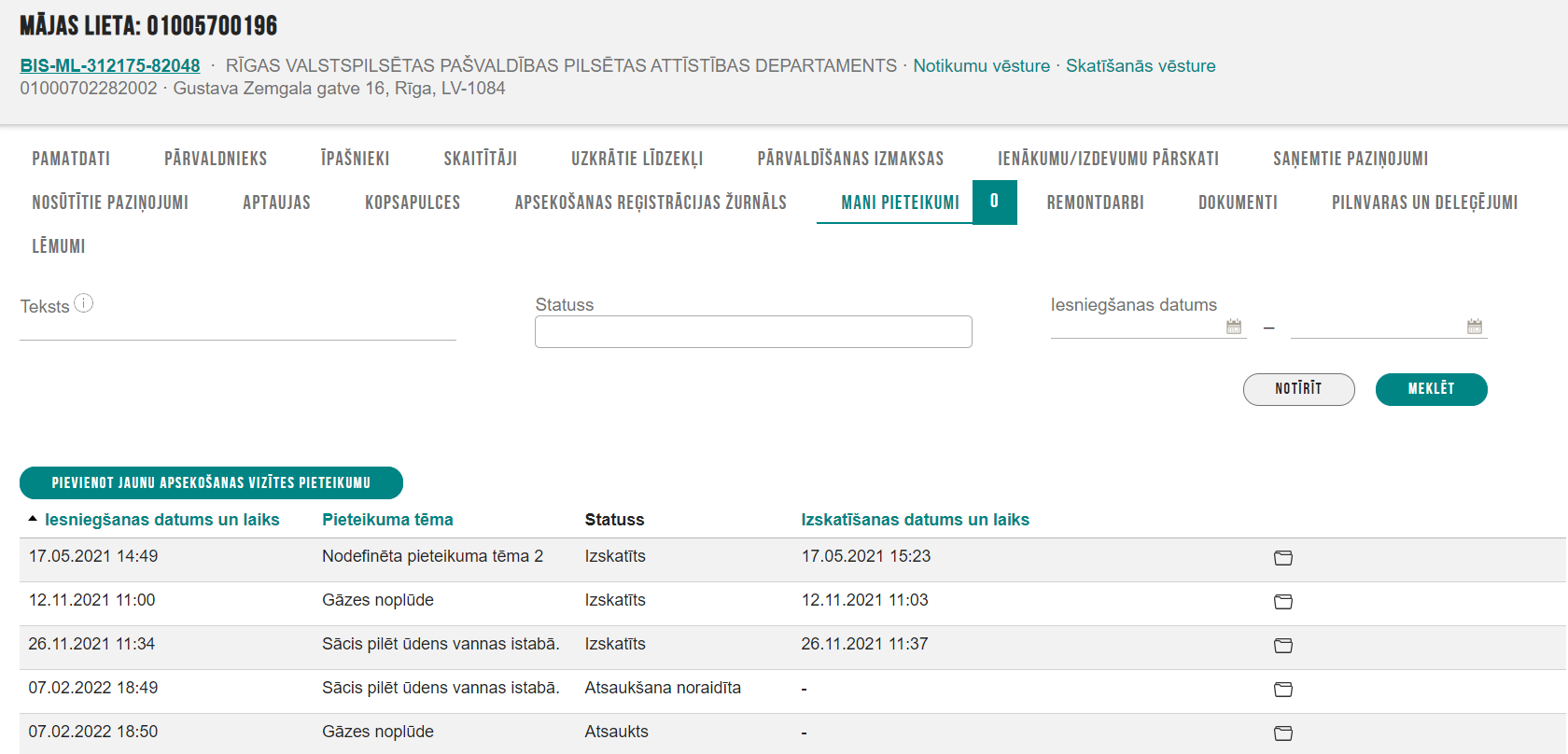The width and height of the screenshot is (1568, 754).
Task: Open Notikumu vēsture link
Action: [x=981, y=65]
